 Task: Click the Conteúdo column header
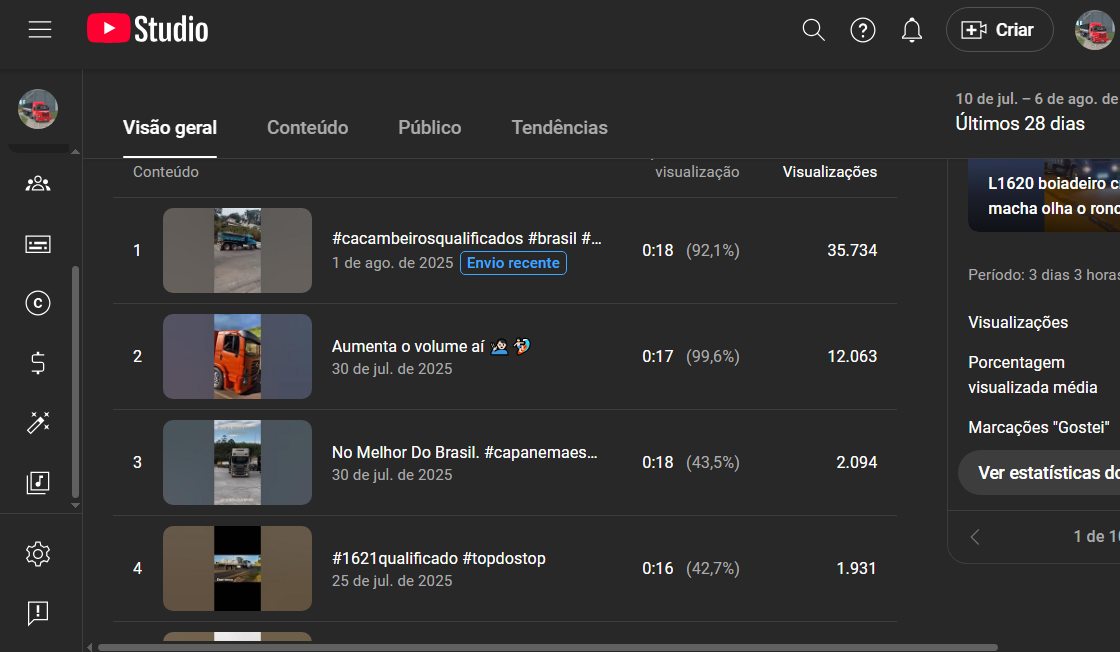click(x=166, y=172)
